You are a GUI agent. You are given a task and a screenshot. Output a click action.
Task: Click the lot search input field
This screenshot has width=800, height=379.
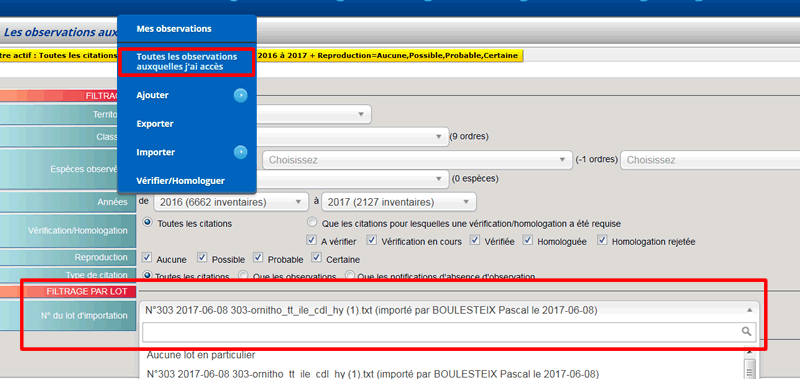click(441, 332)
